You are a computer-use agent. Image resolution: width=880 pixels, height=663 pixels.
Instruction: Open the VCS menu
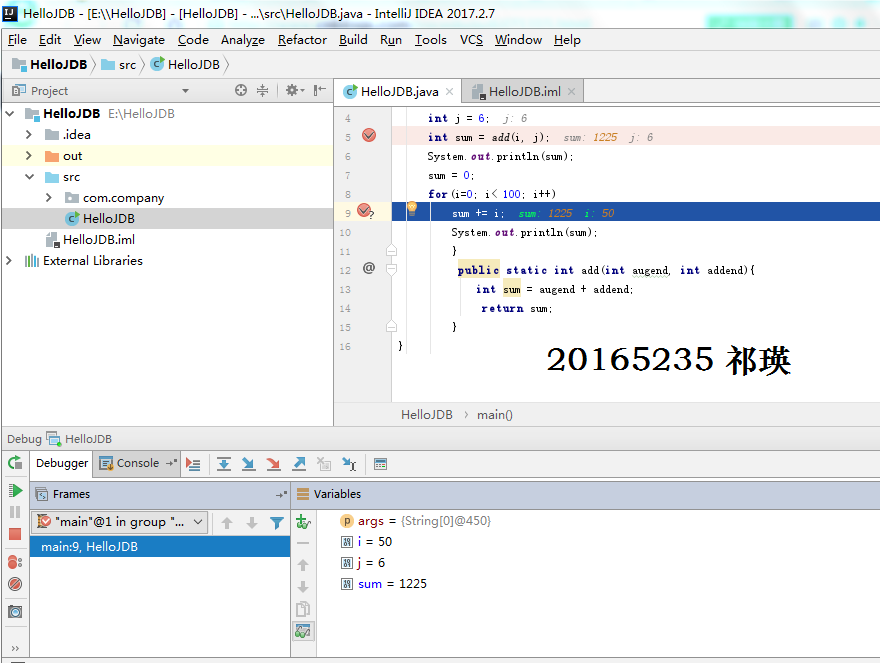click(471, 40)
